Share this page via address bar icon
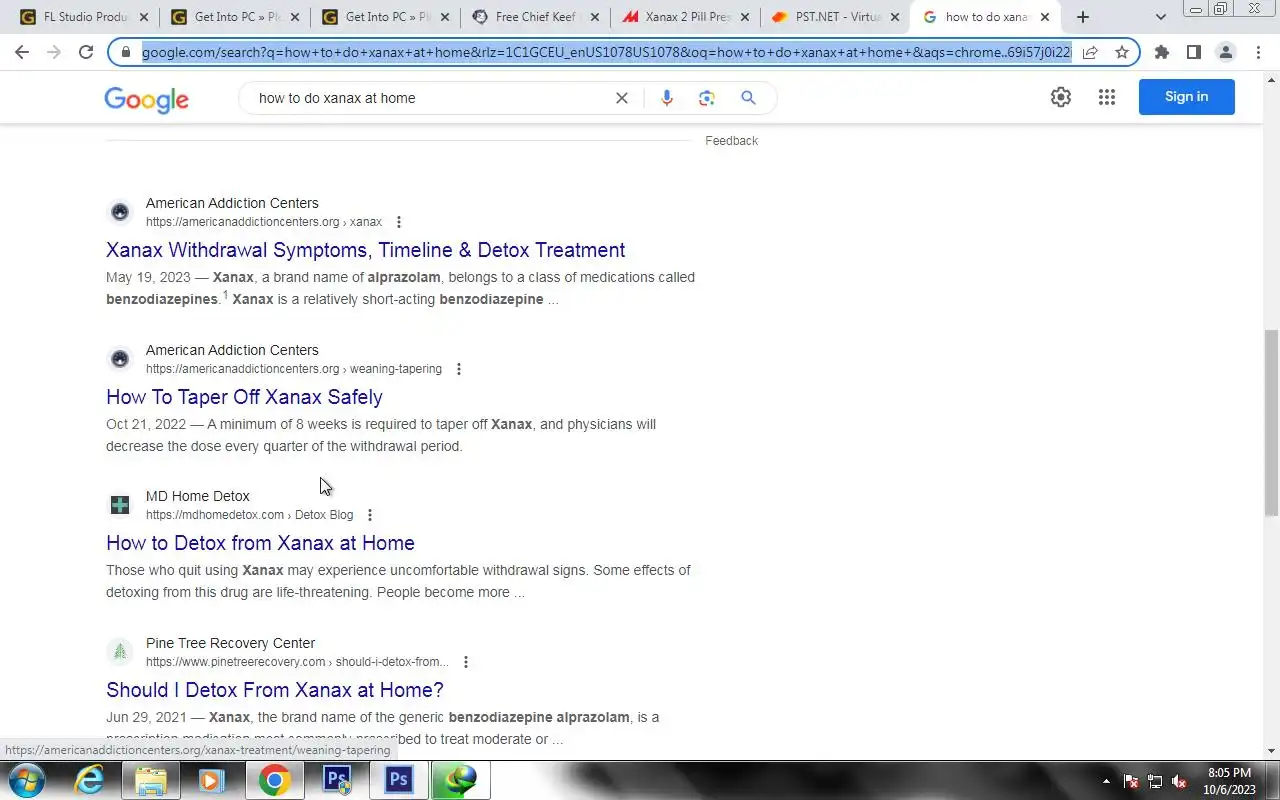 1090,52
